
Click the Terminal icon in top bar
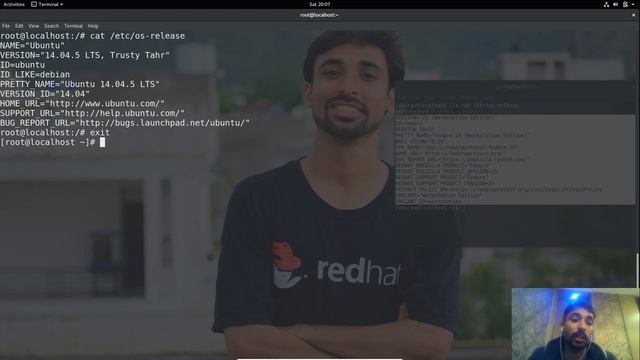34,4
